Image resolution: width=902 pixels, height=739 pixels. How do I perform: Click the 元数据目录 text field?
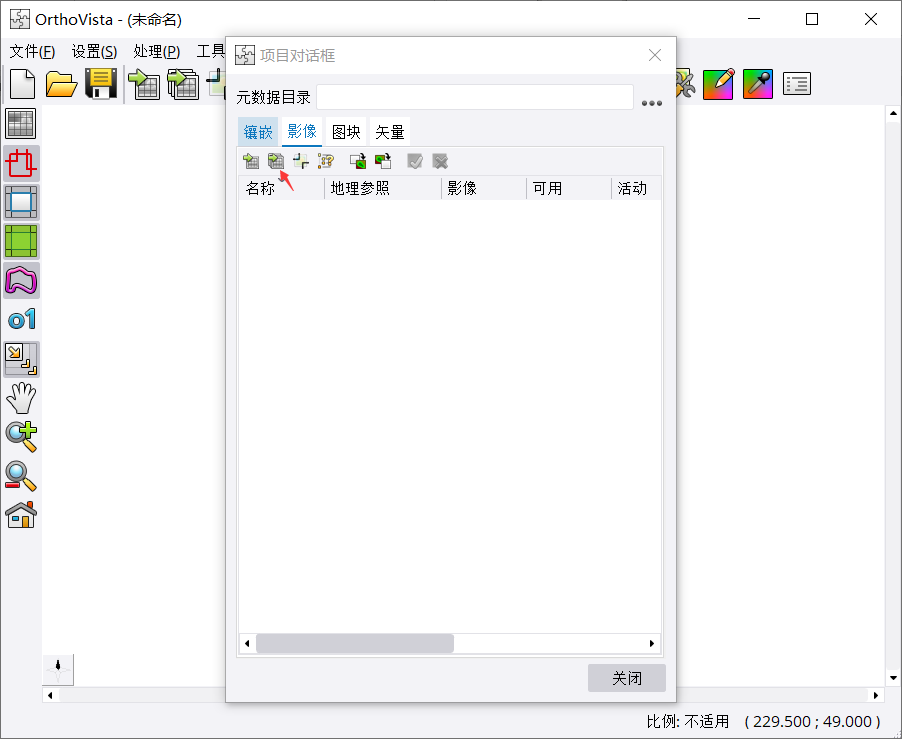pos(475,97)
